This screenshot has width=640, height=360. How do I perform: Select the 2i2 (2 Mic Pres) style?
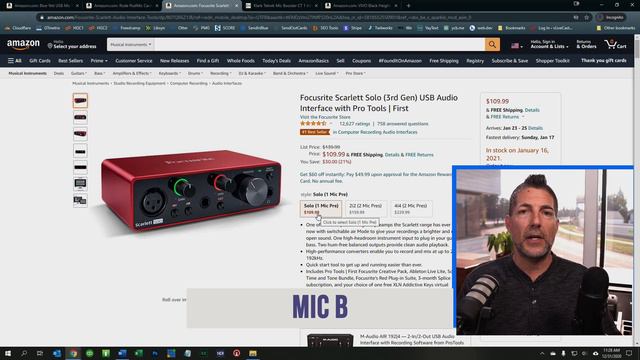366,209
